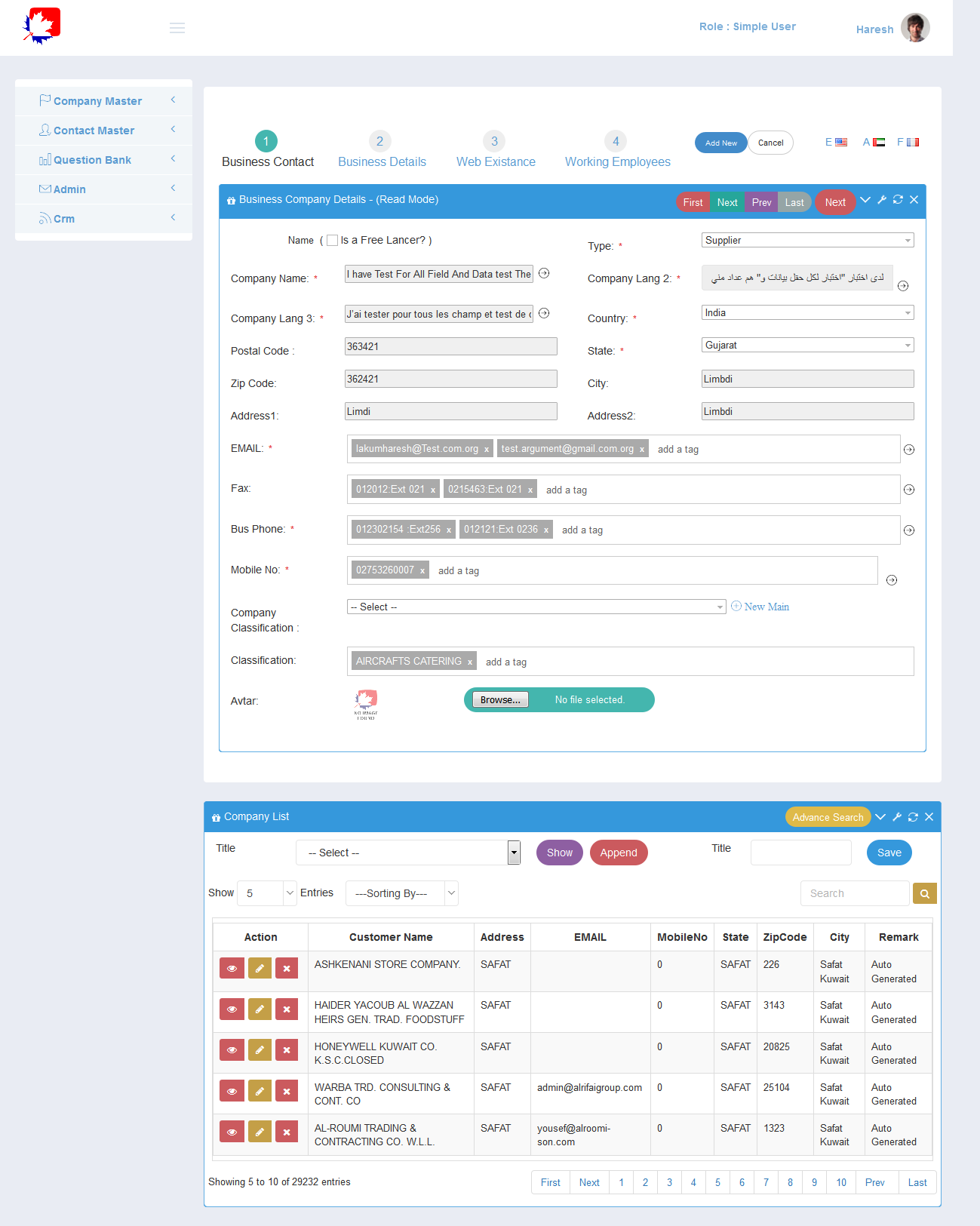Click the Advance Search button

point(828,817)
